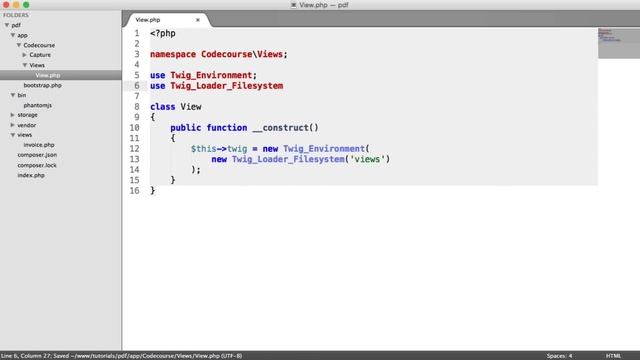Collapse the app folder arrow
The width and height of the screenshot is (640, 360).
pos(13,36)
